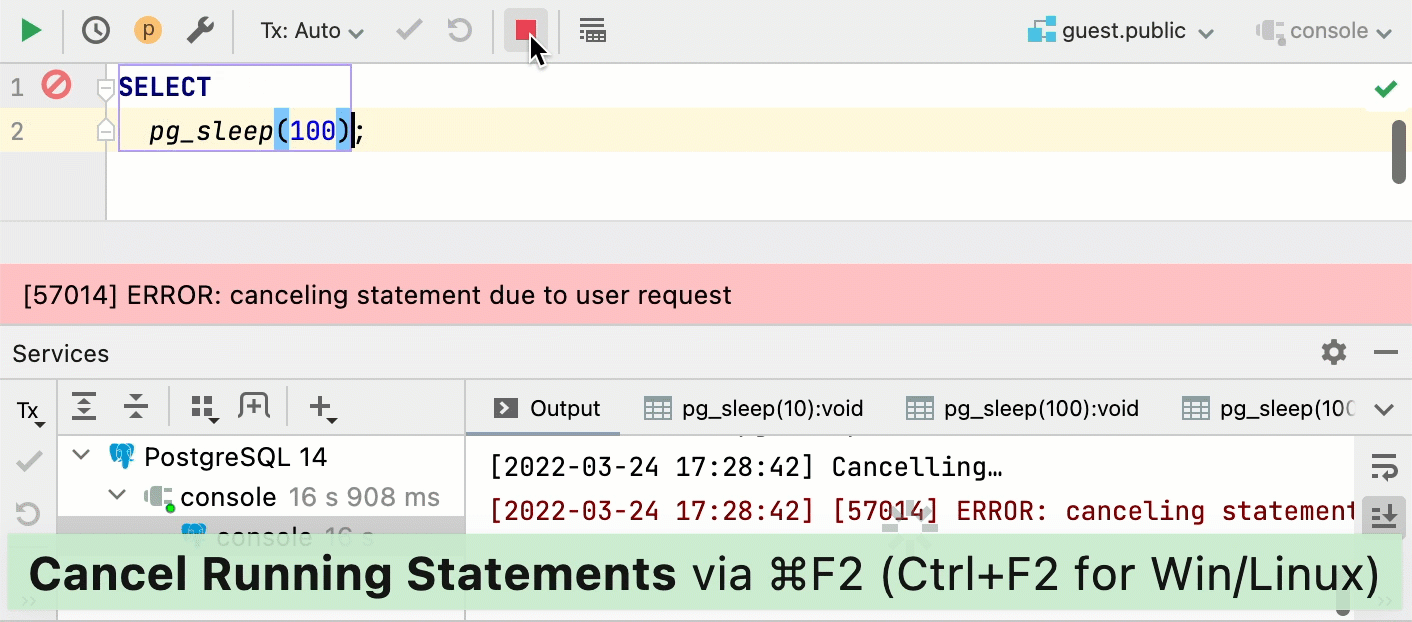Commit the transaction with the checkmark icon

(408, 30)
